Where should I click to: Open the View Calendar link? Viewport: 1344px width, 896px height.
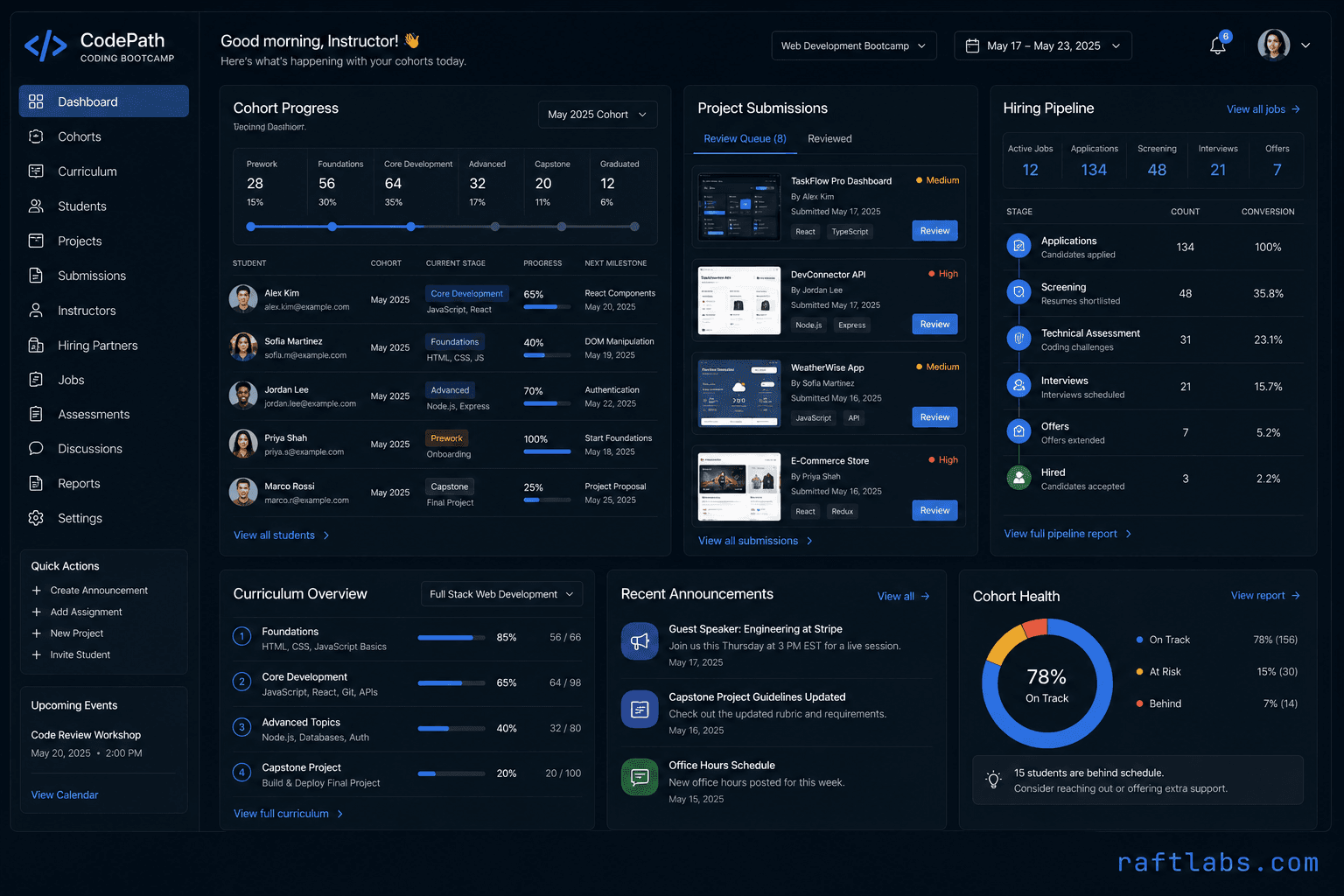(x=65, y=794)
